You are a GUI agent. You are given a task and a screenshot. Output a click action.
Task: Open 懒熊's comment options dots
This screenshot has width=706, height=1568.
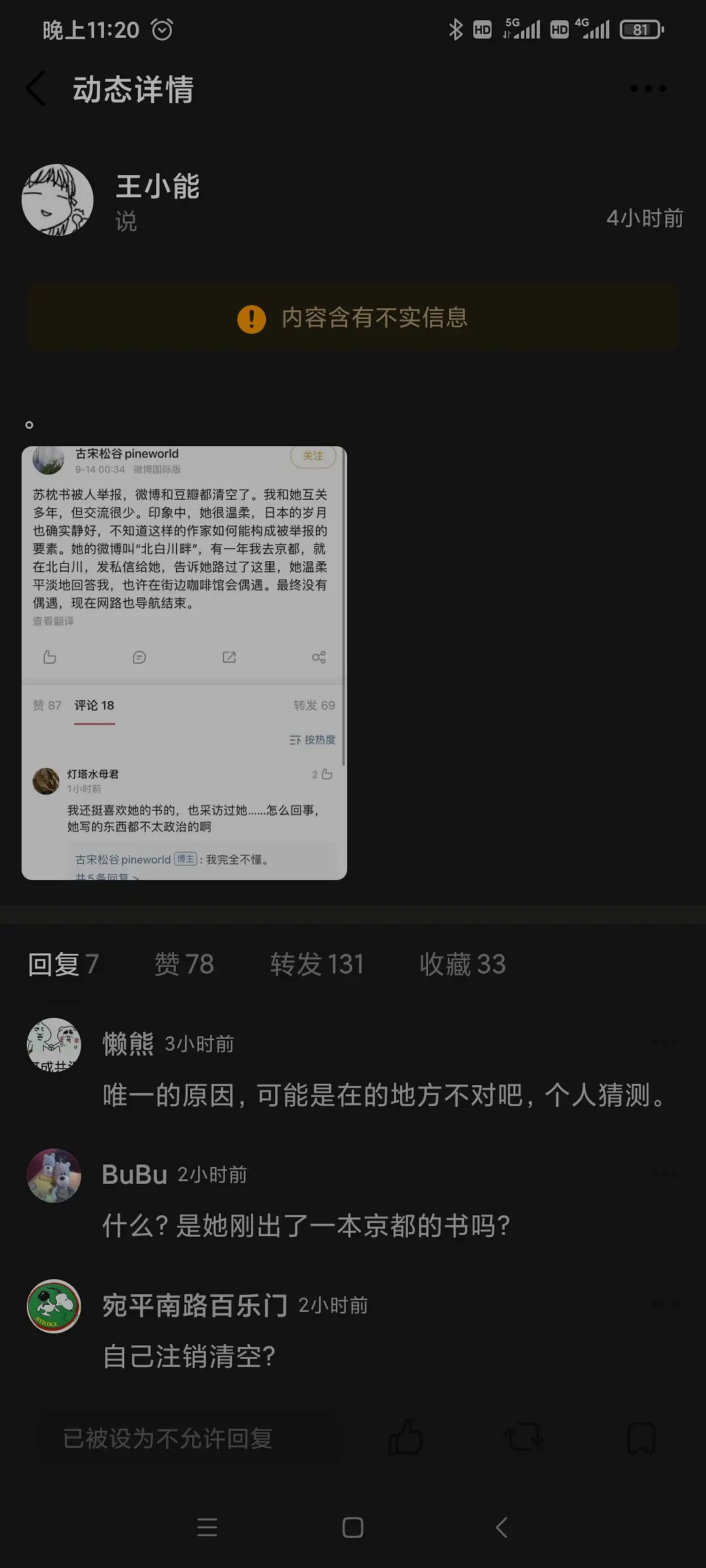tap(665, 1043)
